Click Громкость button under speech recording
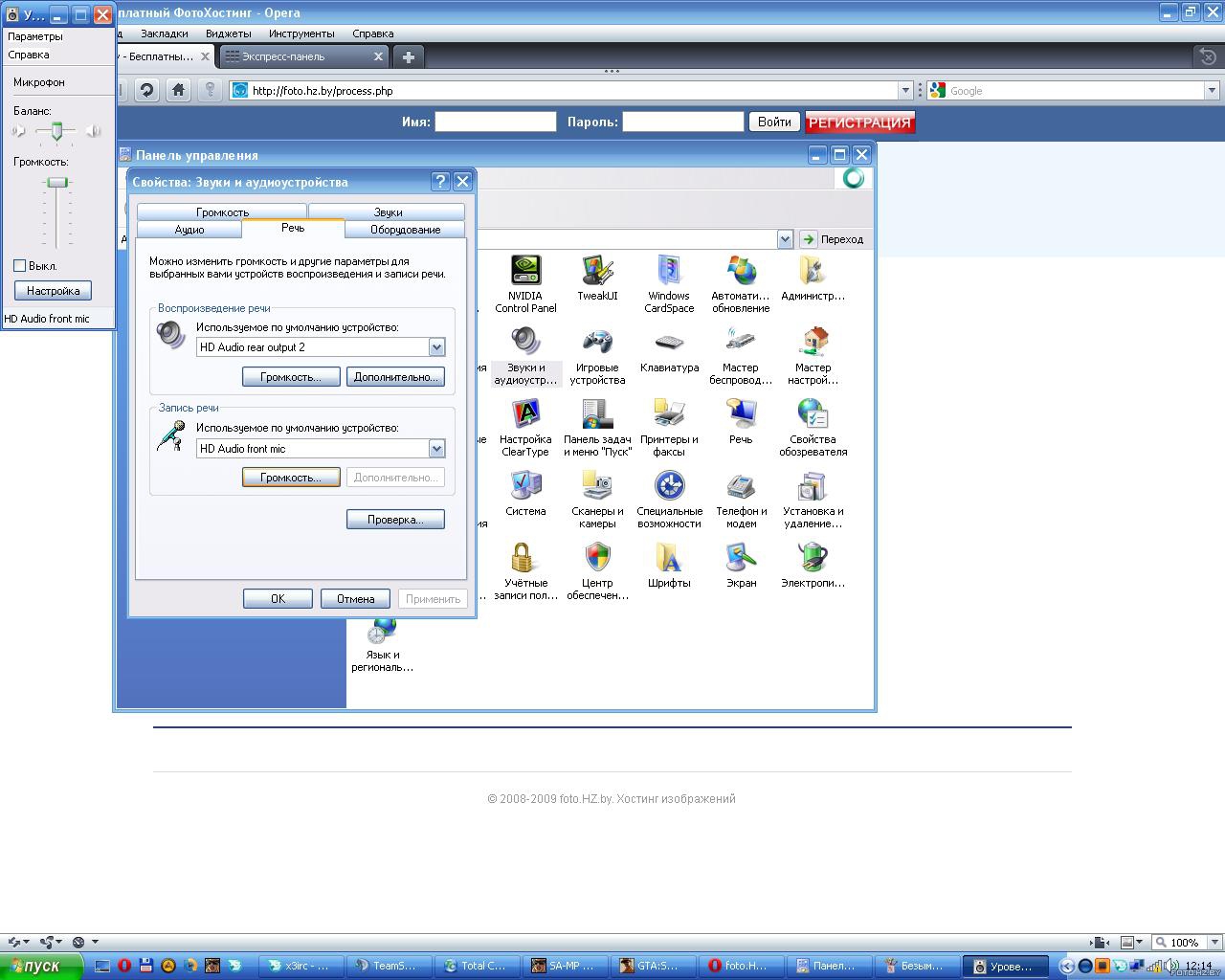 [291, 478]
